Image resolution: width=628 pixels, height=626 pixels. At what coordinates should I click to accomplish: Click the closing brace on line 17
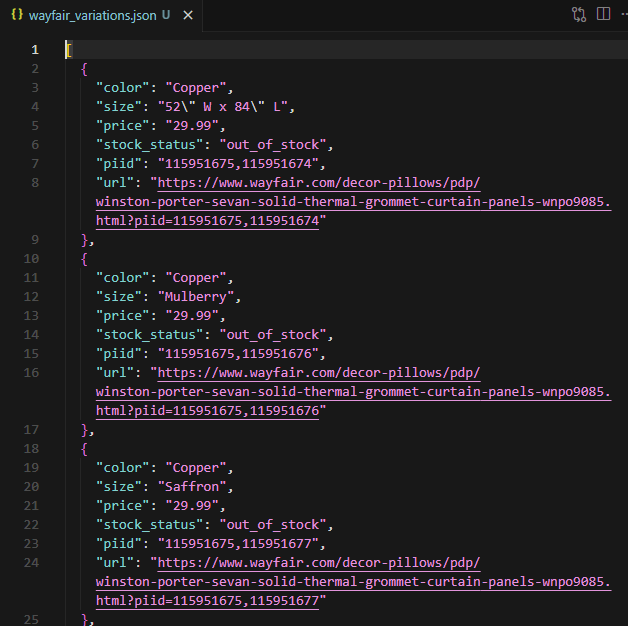click(84, 430)
